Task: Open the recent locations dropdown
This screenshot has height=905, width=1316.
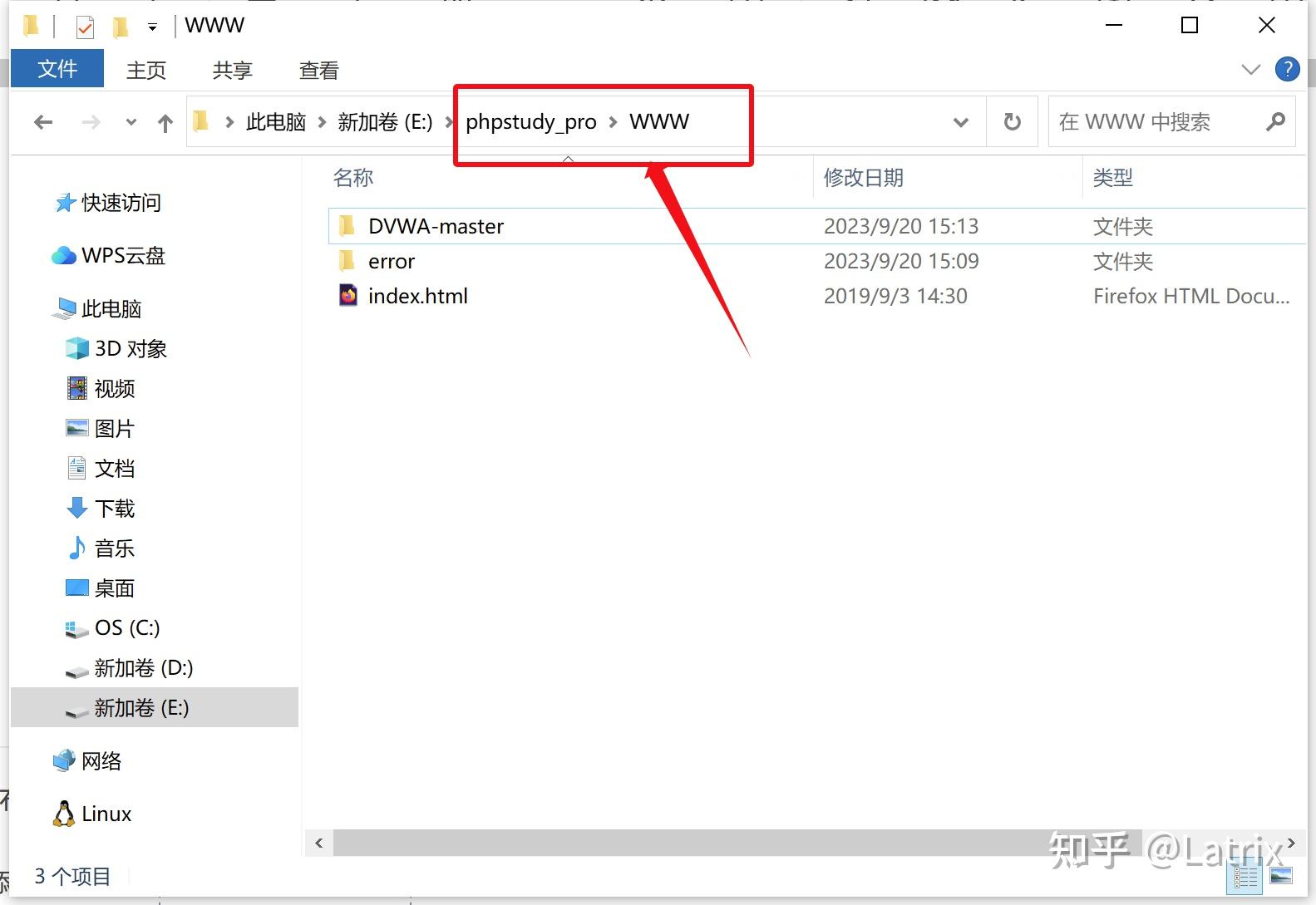Action: point(131,123)
